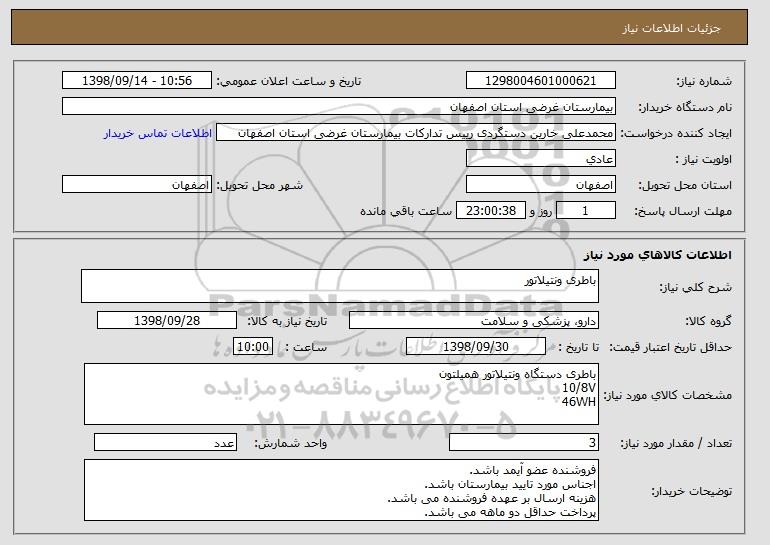Click the label گروه کالا
Image resolution: width=770 pixels, height=545 pixels.
point(708,321)
